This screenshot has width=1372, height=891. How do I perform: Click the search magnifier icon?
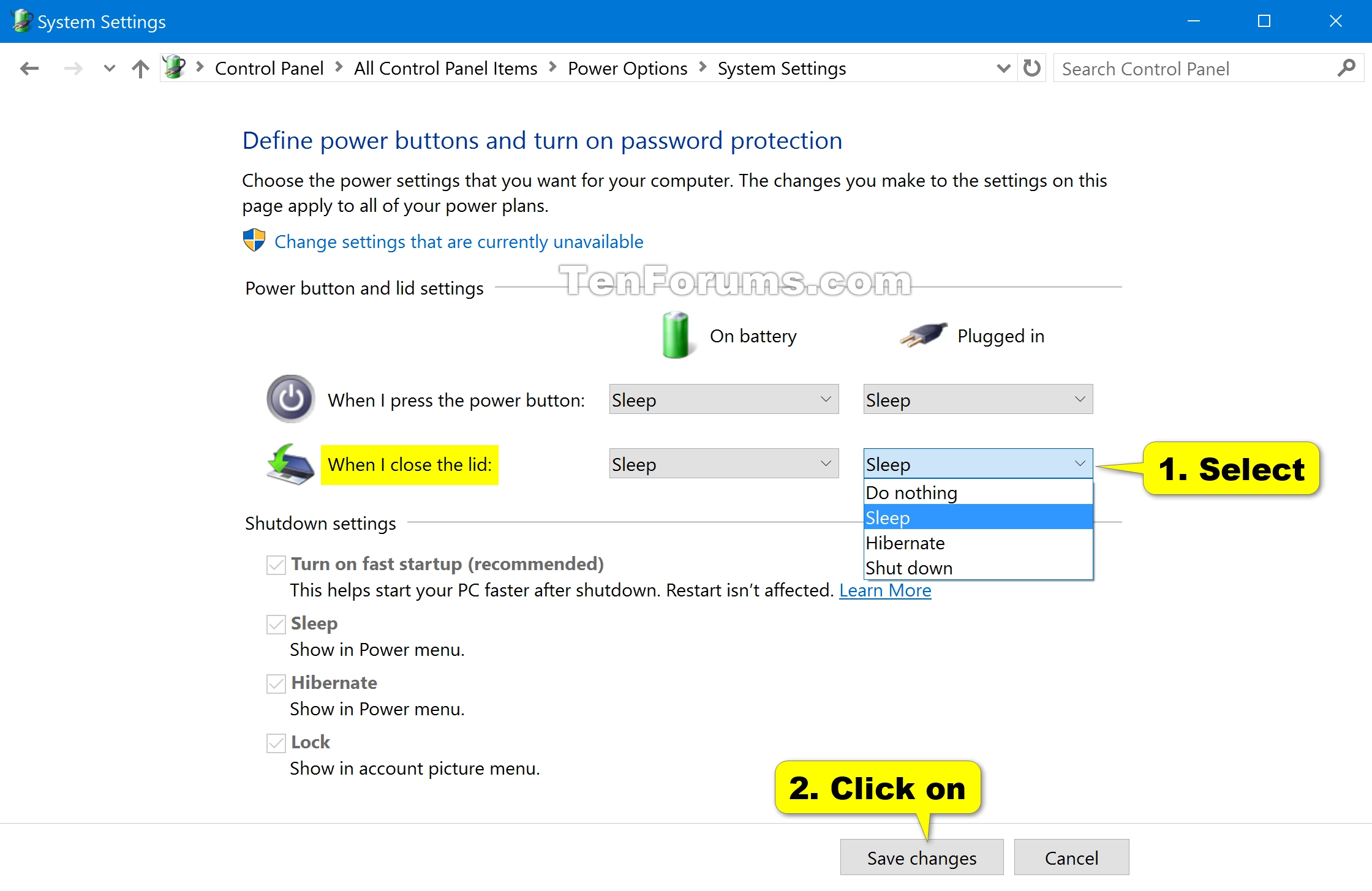click(1346, 68)
